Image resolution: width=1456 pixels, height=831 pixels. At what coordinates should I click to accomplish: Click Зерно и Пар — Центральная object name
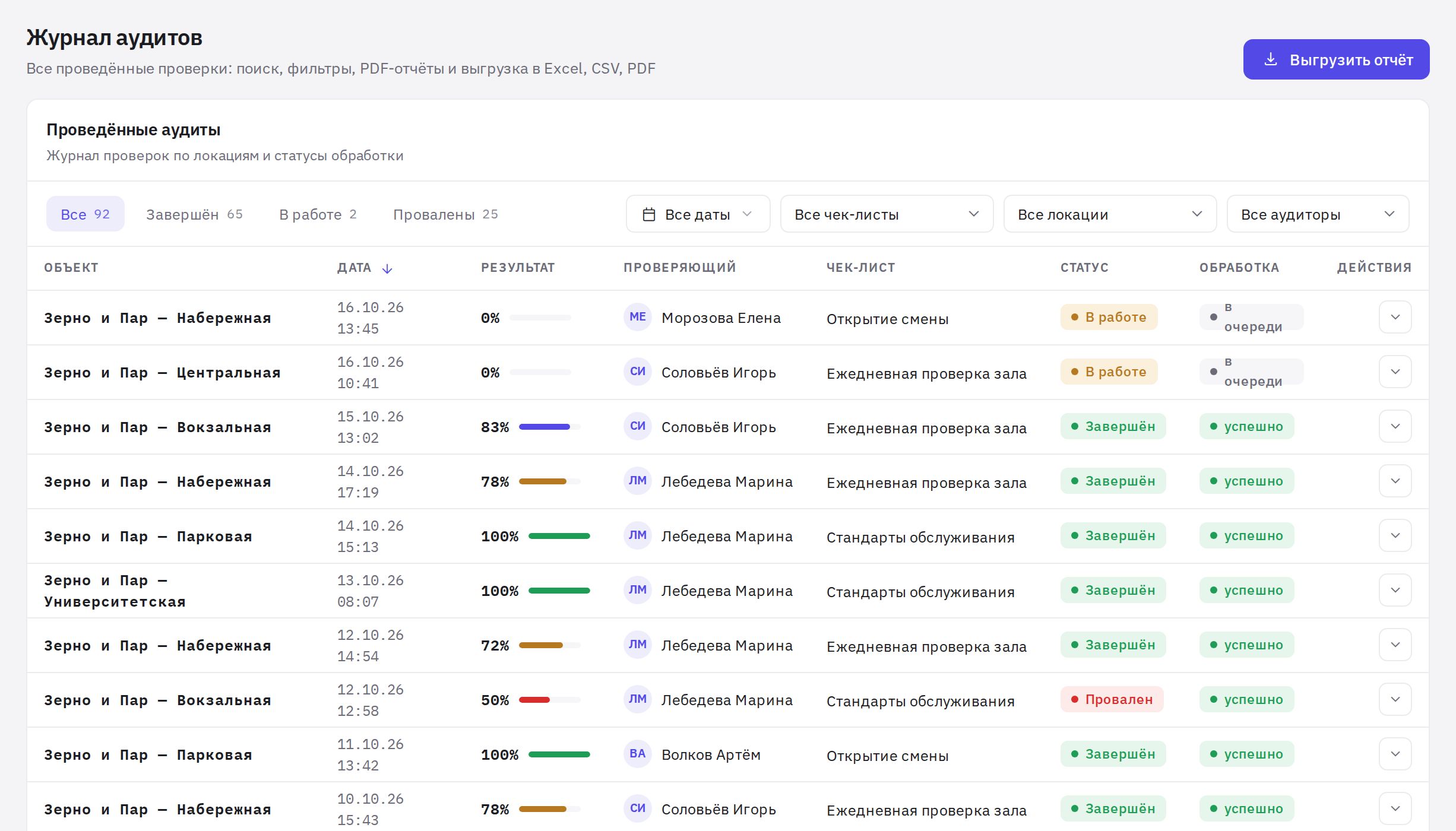(x=162, y=373)
